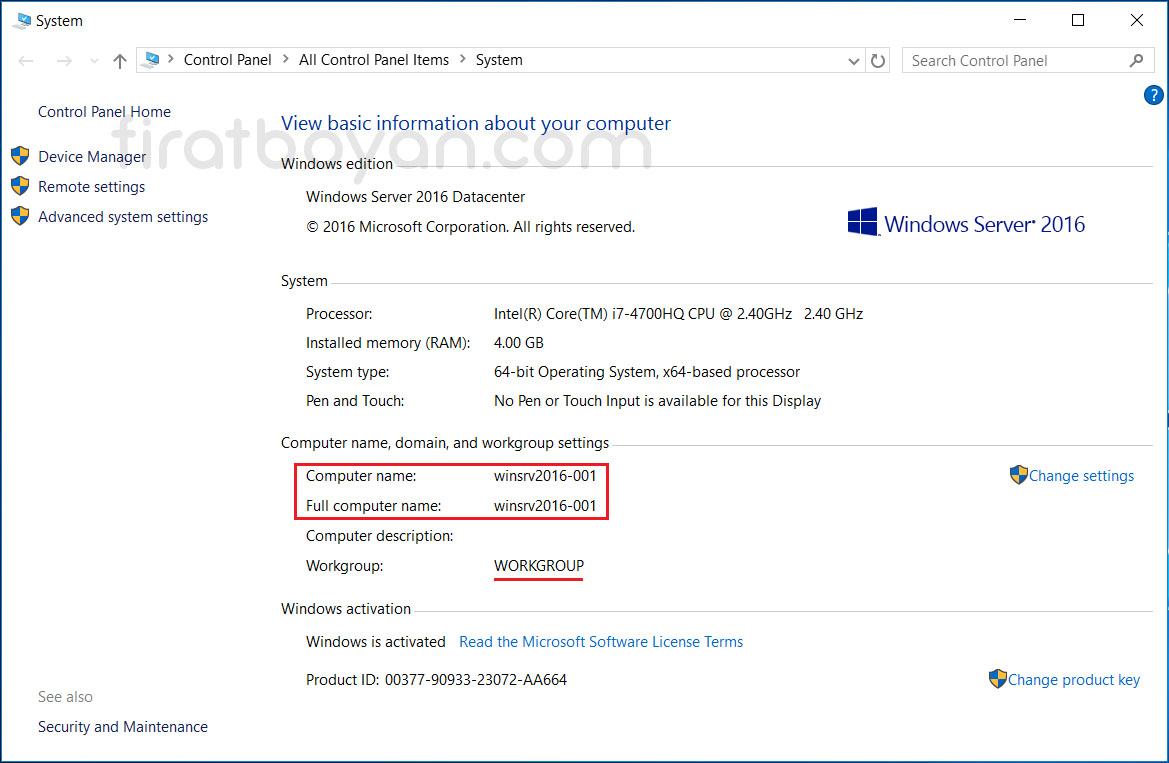Minimize the System window
The width and height of the screenshot is (1169, 763).
click(1020, 20)
